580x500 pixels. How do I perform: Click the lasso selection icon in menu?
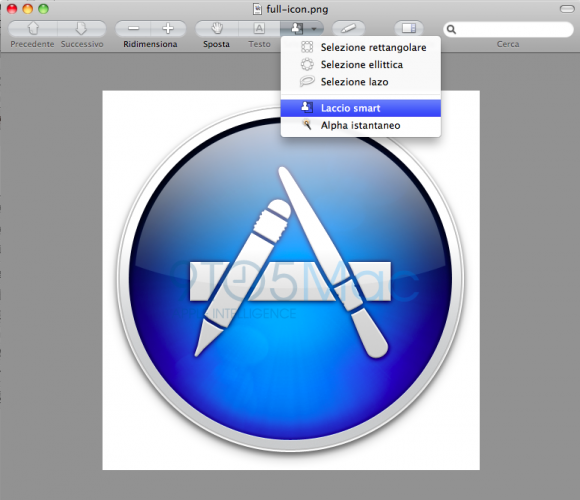(307, 81)
